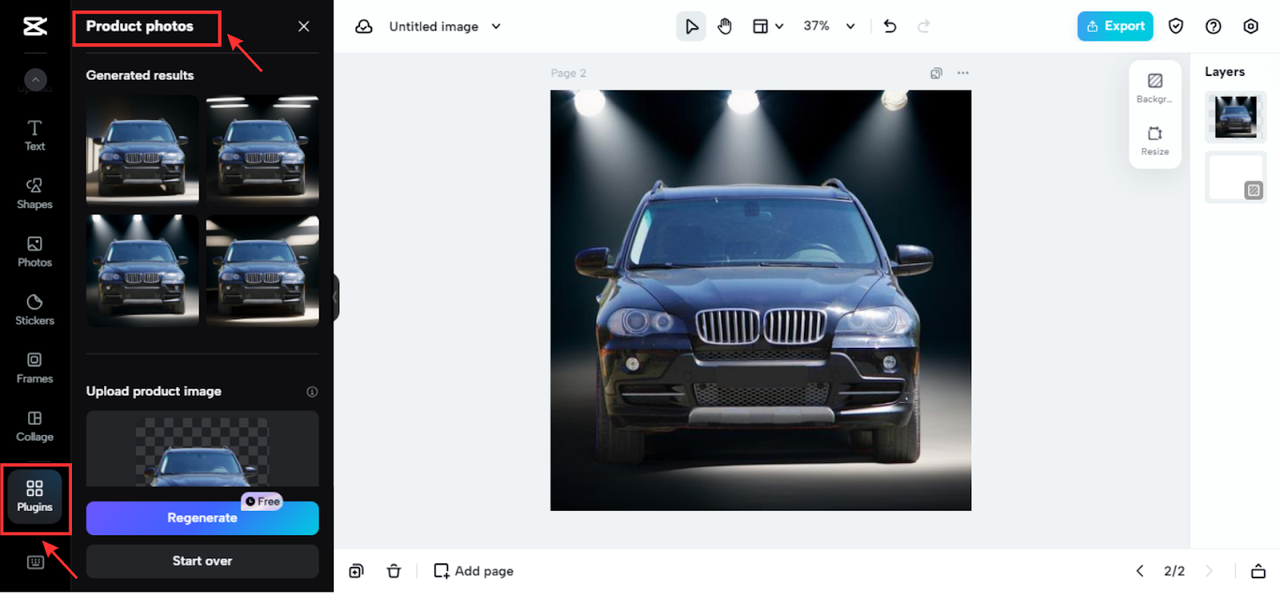Click the Layers panel heading
This screenshot has width=1280, height=595.
1225,72
